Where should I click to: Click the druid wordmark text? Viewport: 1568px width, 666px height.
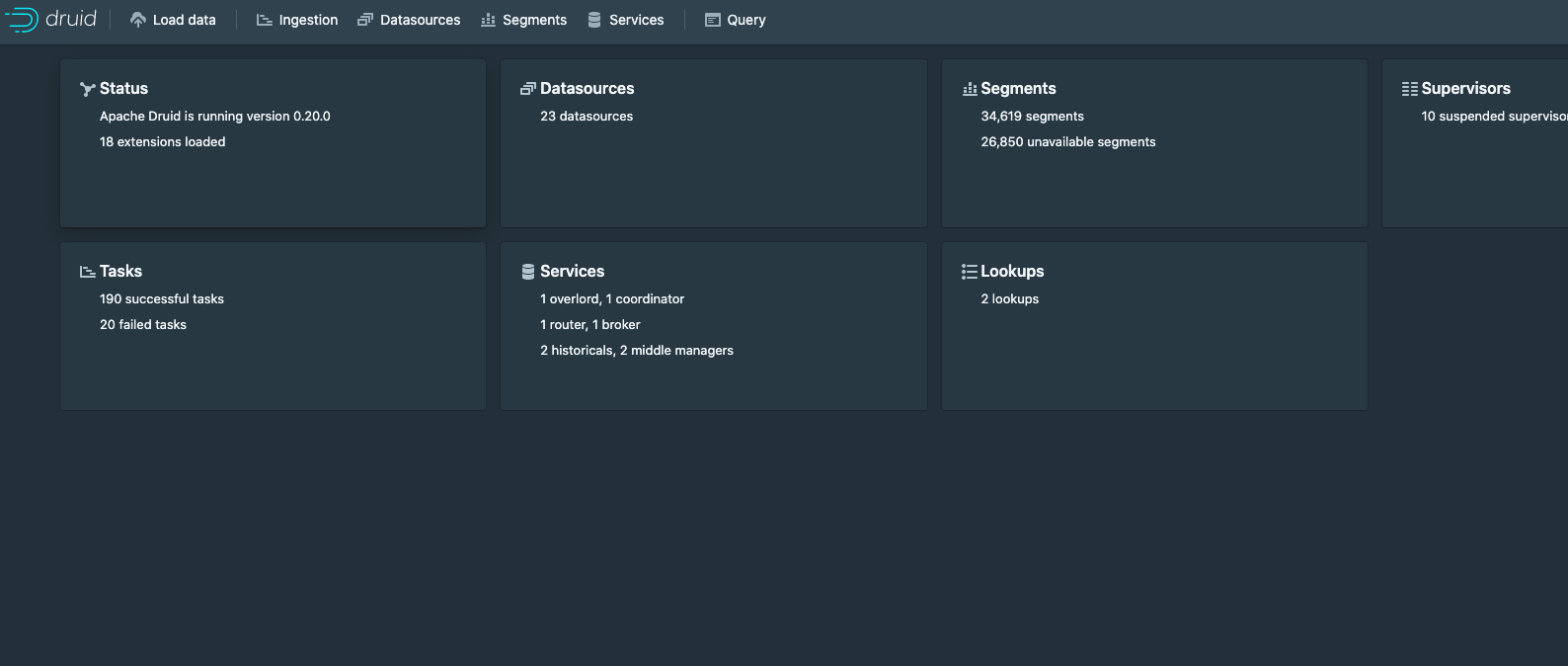pos(71,19)
